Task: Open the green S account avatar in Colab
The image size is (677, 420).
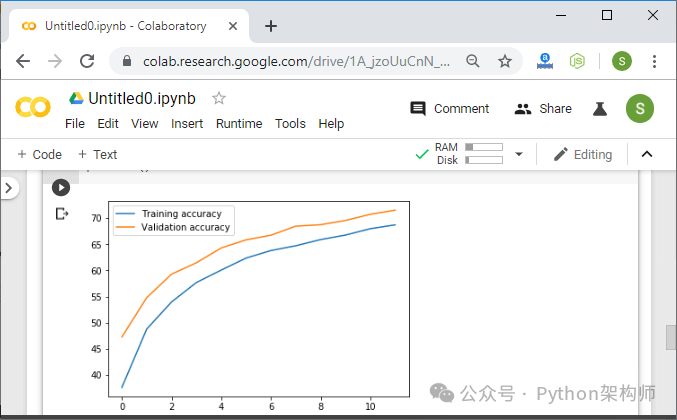Action: click(640, 108)
